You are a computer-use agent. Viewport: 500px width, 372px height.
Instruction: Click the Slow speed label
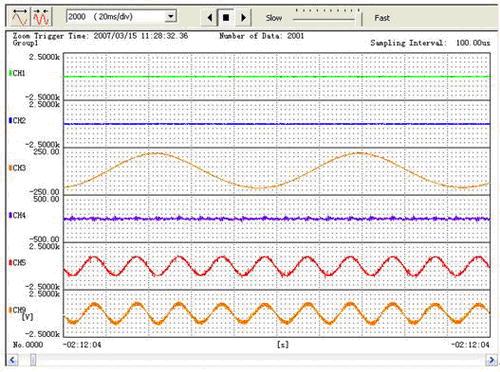[274, 18]
